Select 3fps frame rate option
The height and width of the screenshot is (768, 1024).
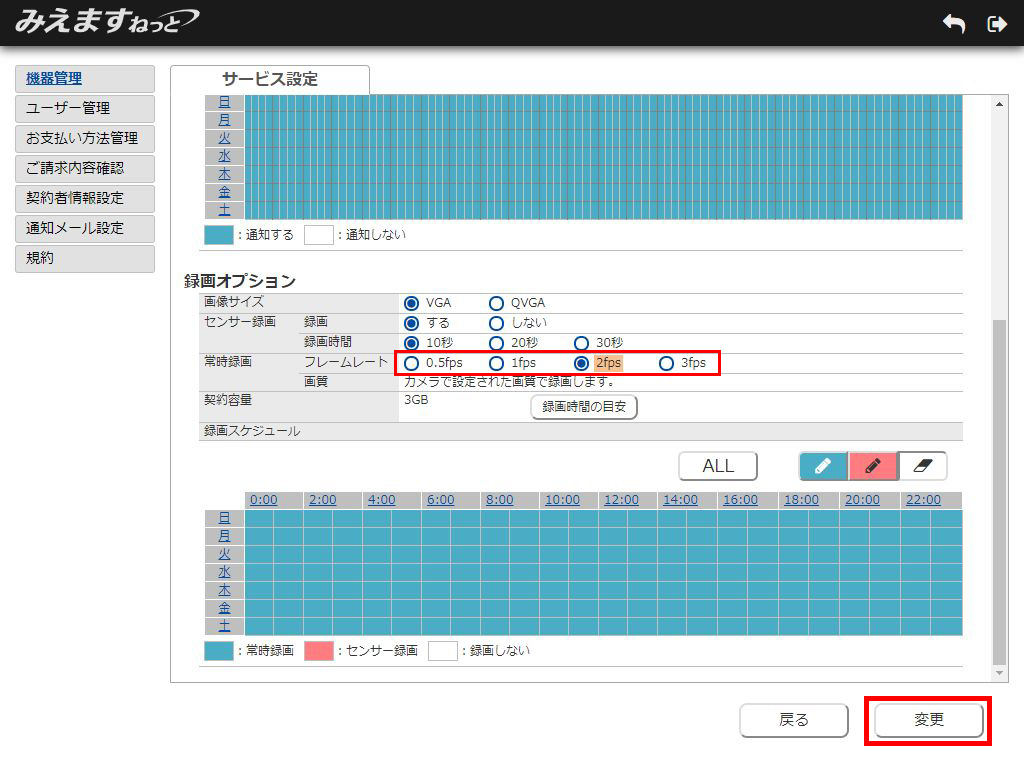(x=666, y=363)
